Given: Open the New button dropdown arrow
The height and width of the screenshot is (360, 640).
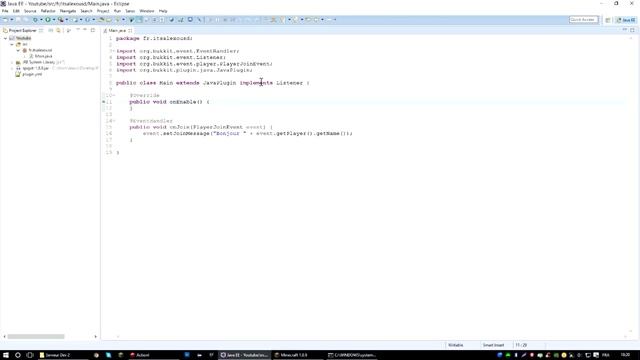Looking at the screenshot, I should [x=12, y=20].
